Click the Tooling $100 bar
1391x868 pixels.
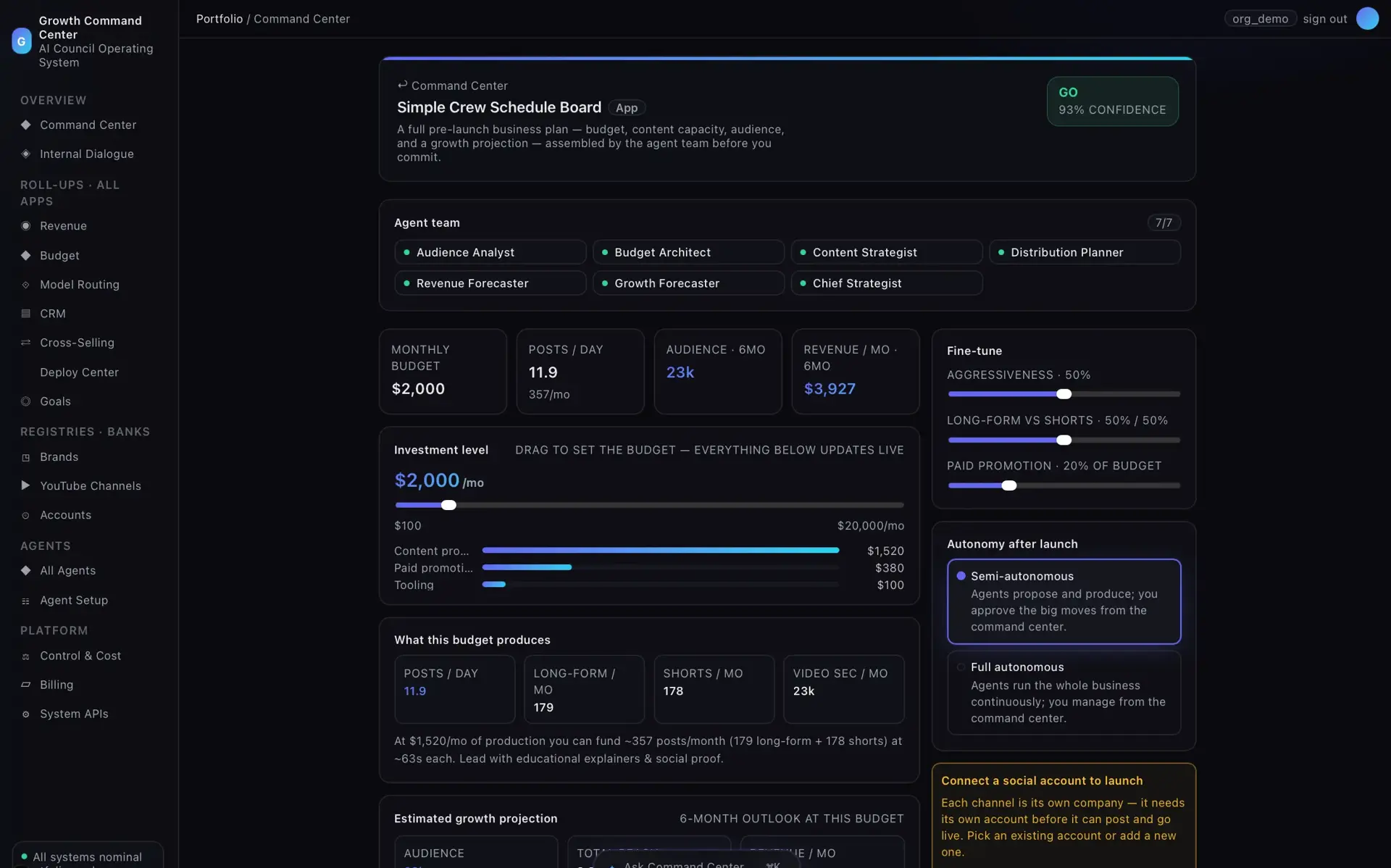pyautogui.click(x=661, y=585)
